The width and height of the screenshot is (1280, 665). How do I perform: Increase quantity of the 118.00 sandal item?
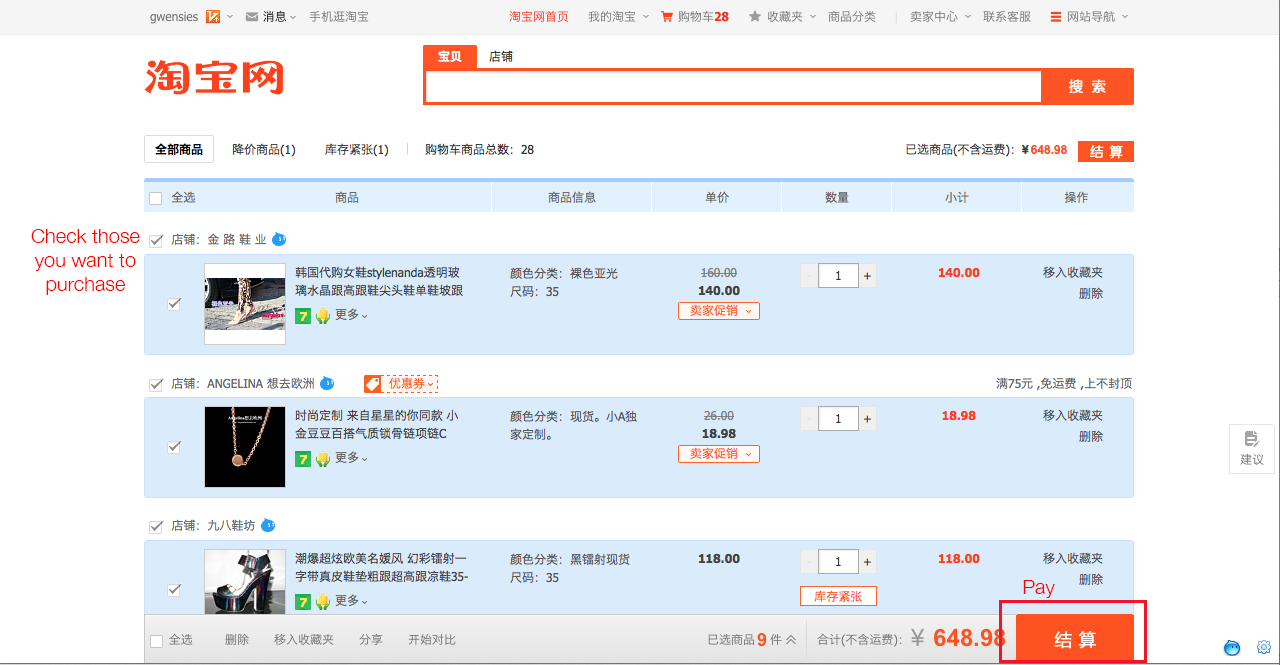(x=867, y=562)
